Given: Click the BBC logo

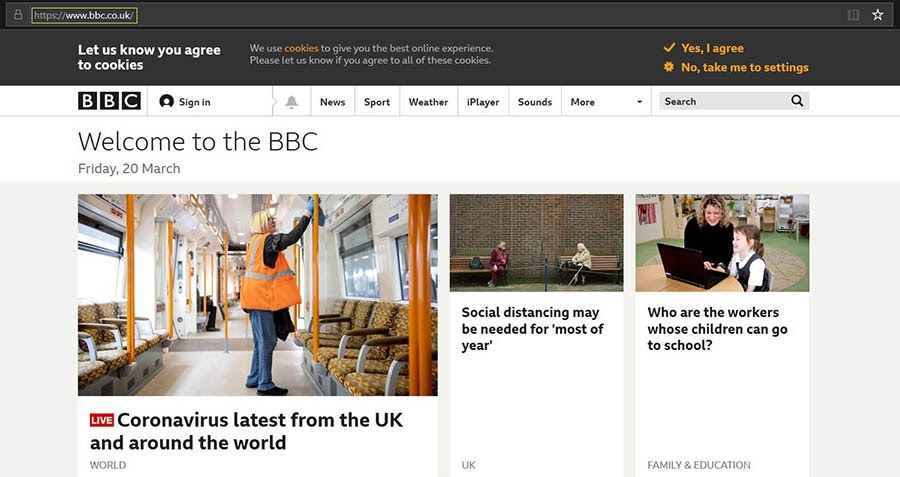Looking at the screenshot, I should click(x=109, y=101).
